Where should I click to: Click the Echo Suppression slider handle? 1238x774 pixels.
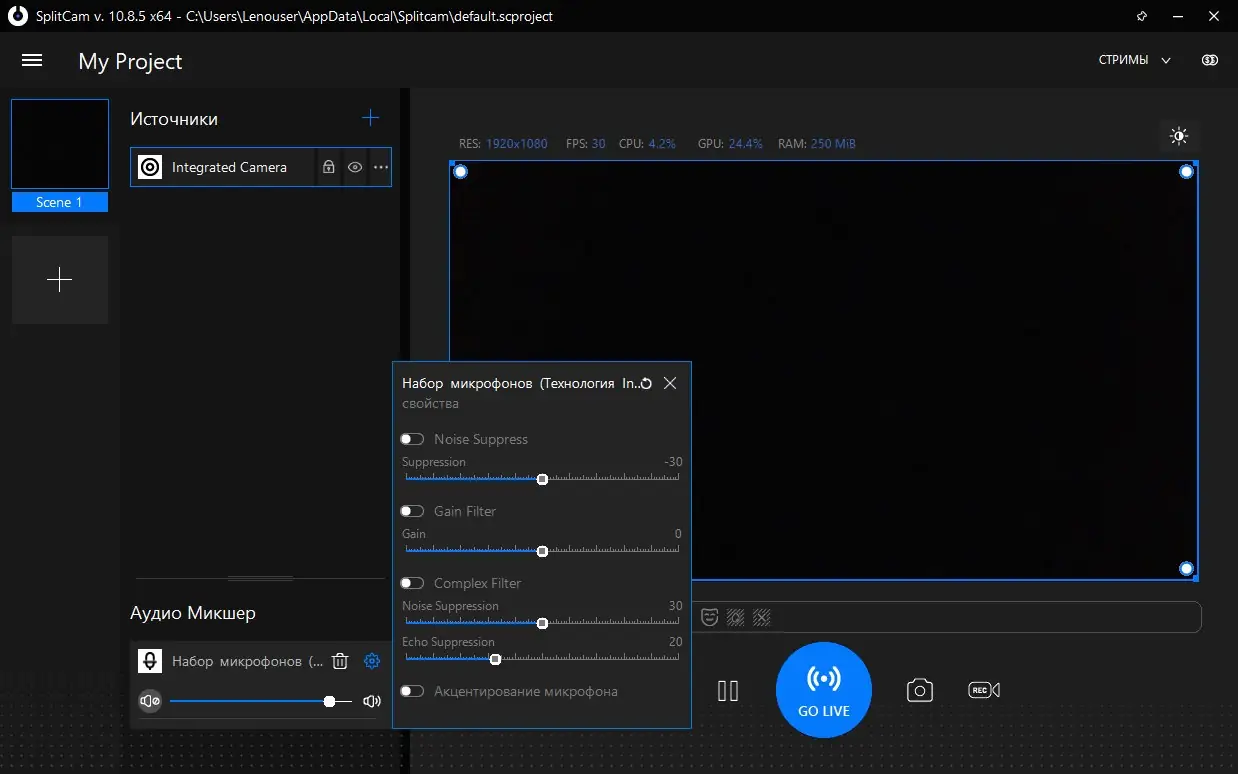[495, 659]
